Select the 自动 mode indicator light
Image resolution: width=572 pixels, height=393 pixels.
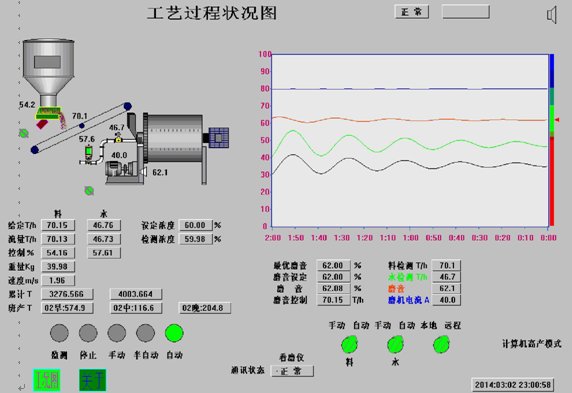point(174,333)
